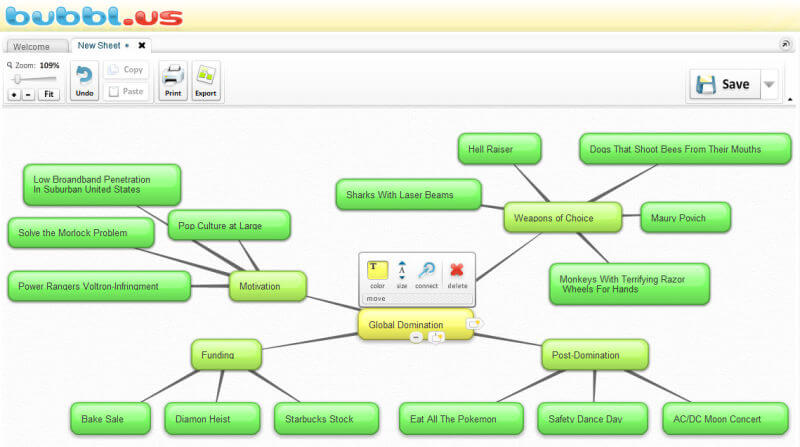Adjust text size stepper in bubble popup
Viewport: 800px width, 447px height.
pyautogui.click(x=402, y=270)
